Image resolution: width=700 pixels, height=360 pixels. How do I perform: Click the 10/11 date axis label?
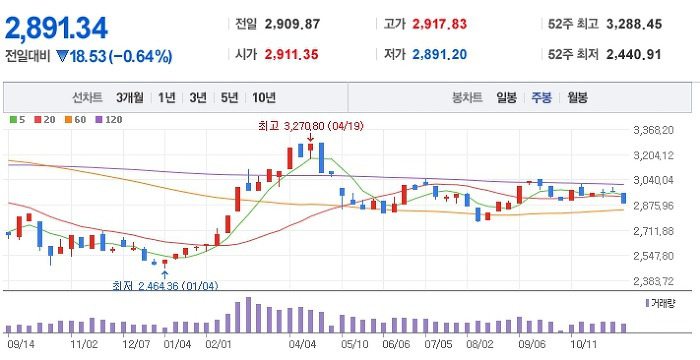coord(584,345)
